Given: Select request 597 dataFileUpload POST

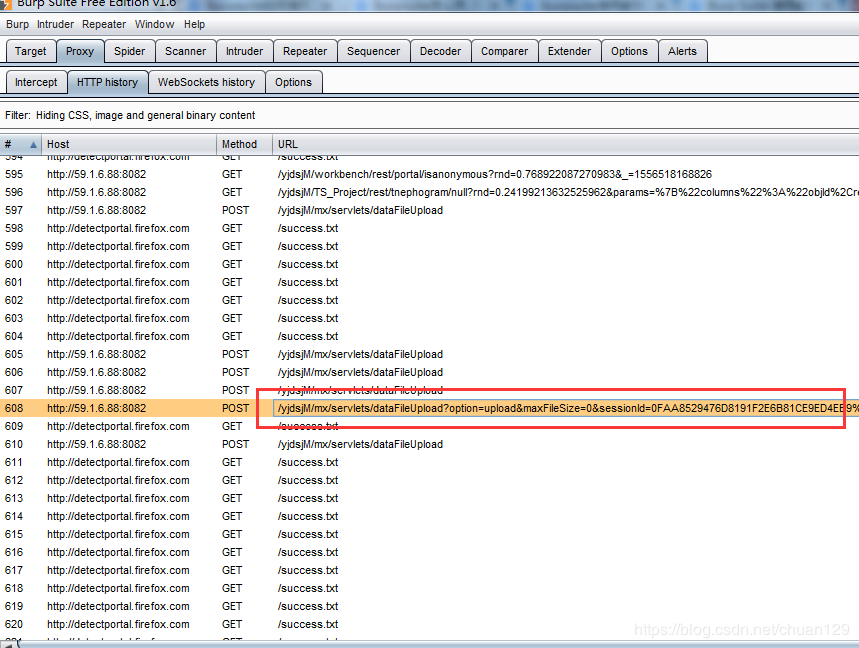Looking at the screenshot, I should 430,210.
